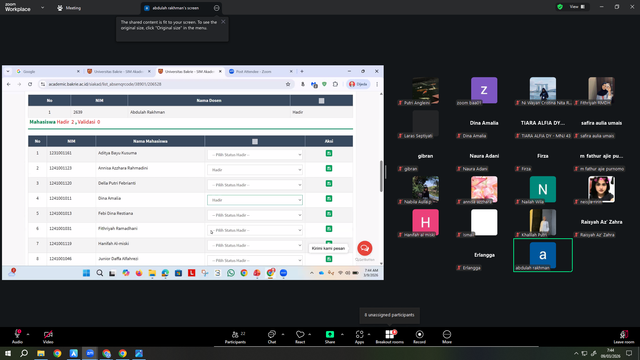The image size is (640, 360).
Task: Click the red chat bubble support button
Action: click(364, 248)
